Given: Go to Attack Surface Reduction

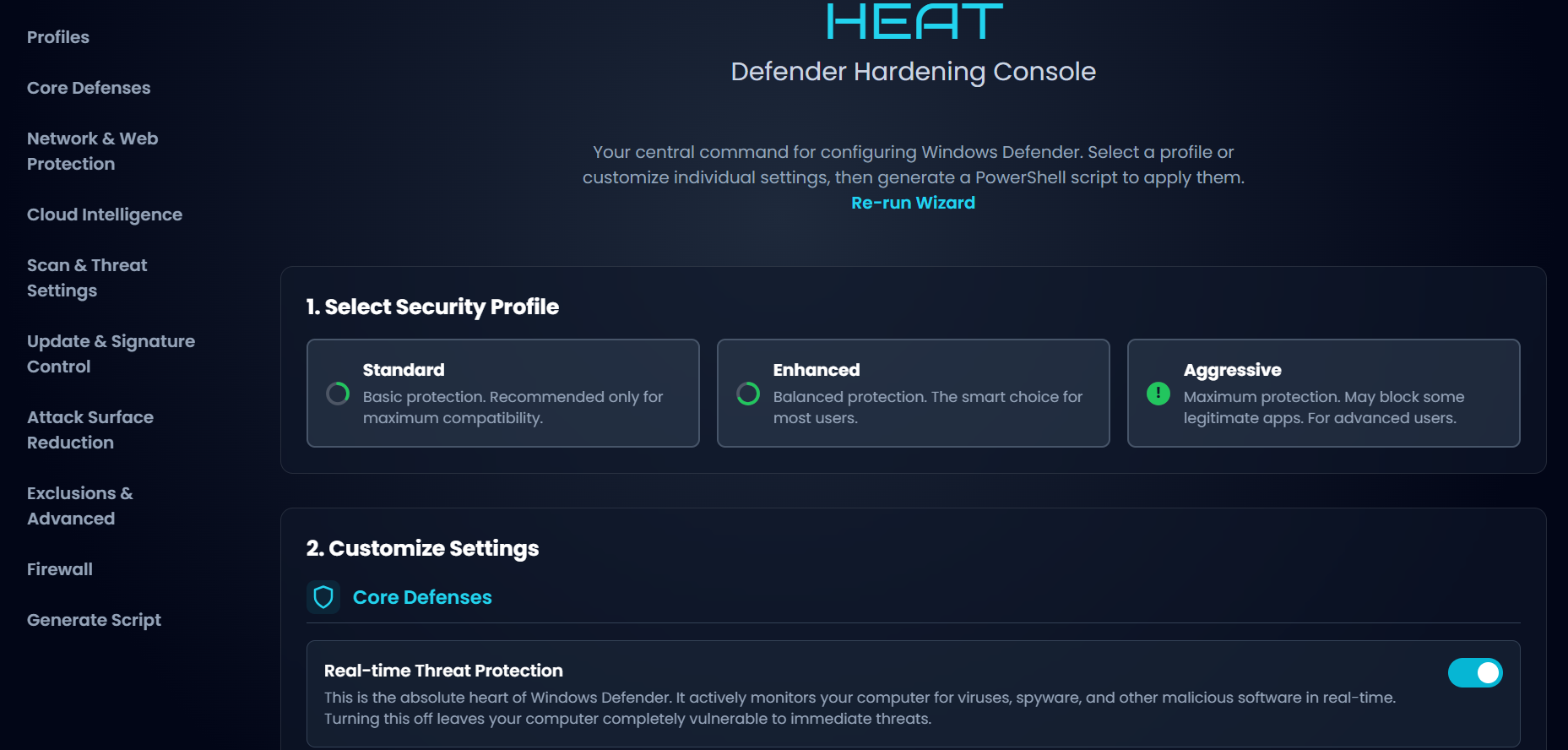Looking at the screenshot, I should click(x=90, y=430).
